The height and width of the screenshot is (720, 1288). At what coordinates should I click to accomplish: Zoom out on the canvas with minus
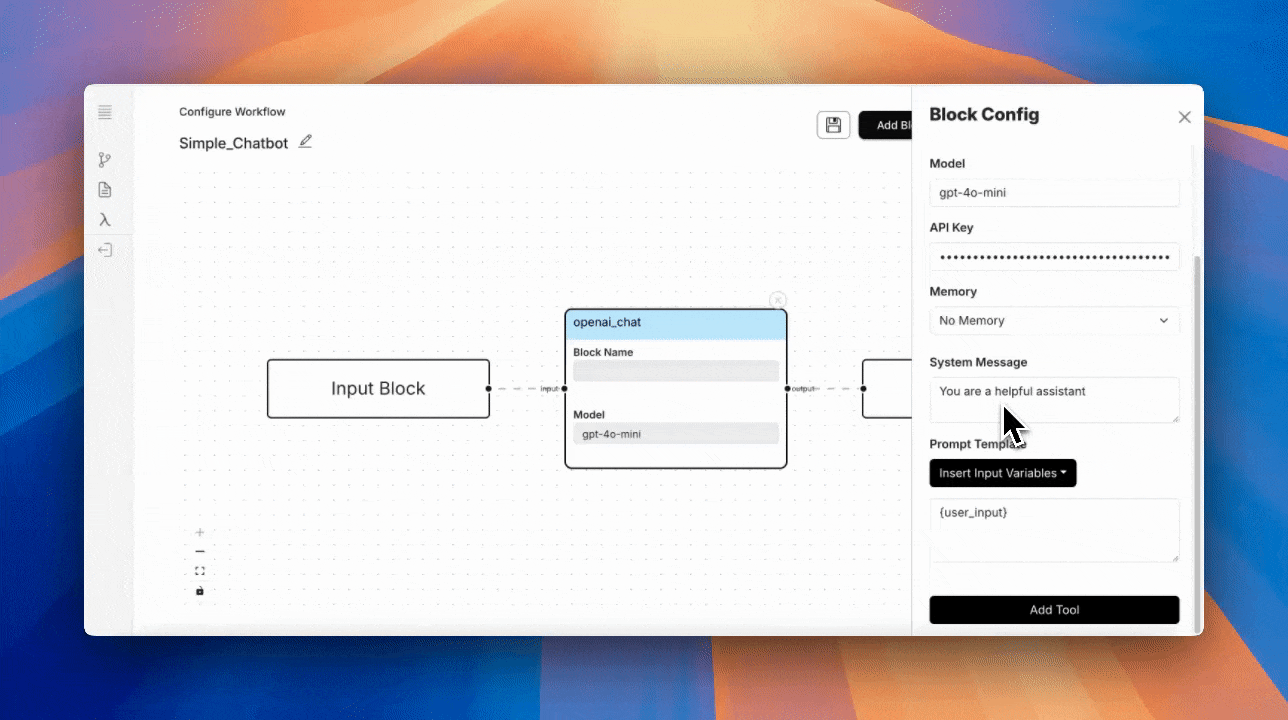200,552
